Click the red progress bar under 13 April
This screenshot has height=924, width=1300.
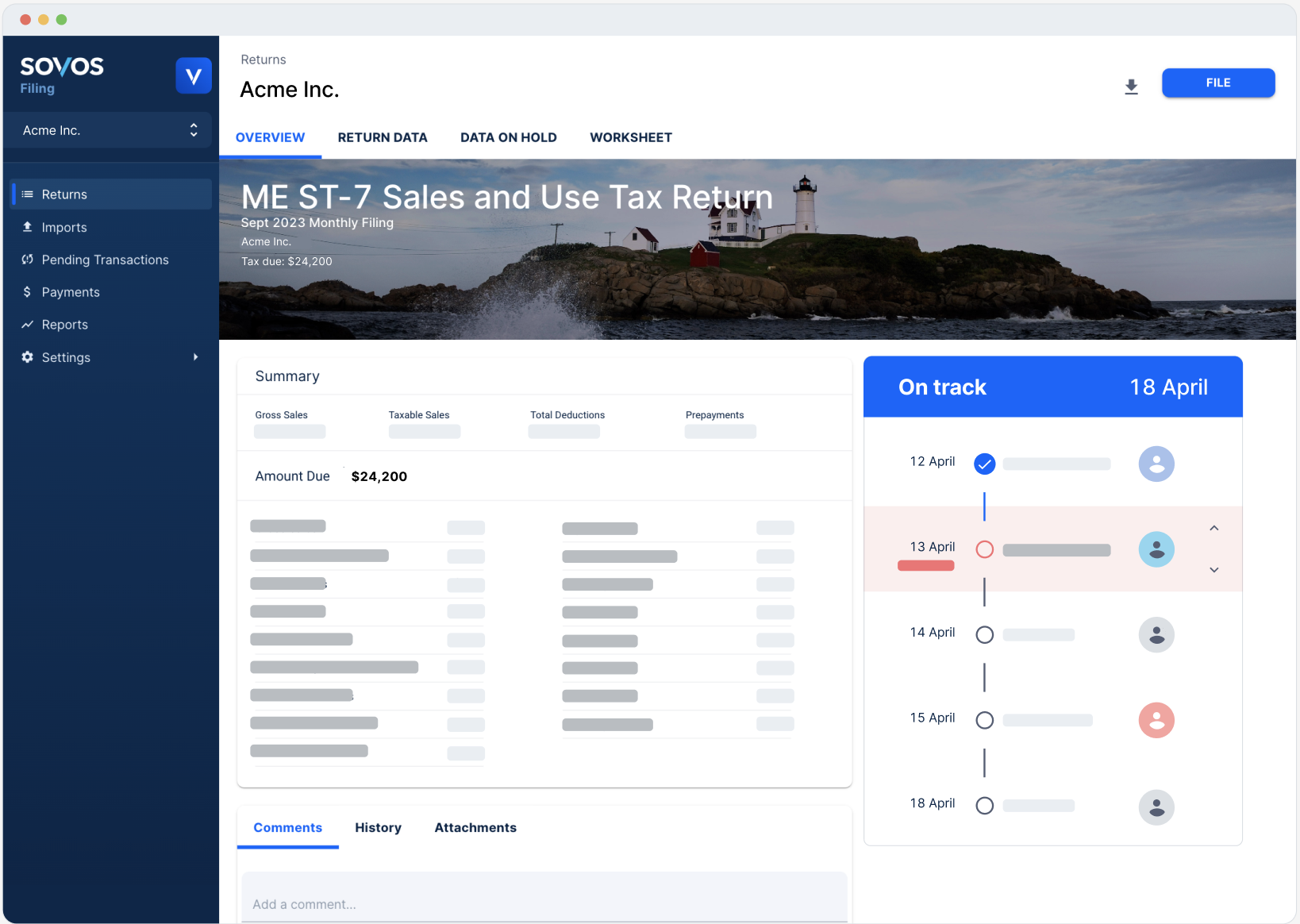click(925, 566)
